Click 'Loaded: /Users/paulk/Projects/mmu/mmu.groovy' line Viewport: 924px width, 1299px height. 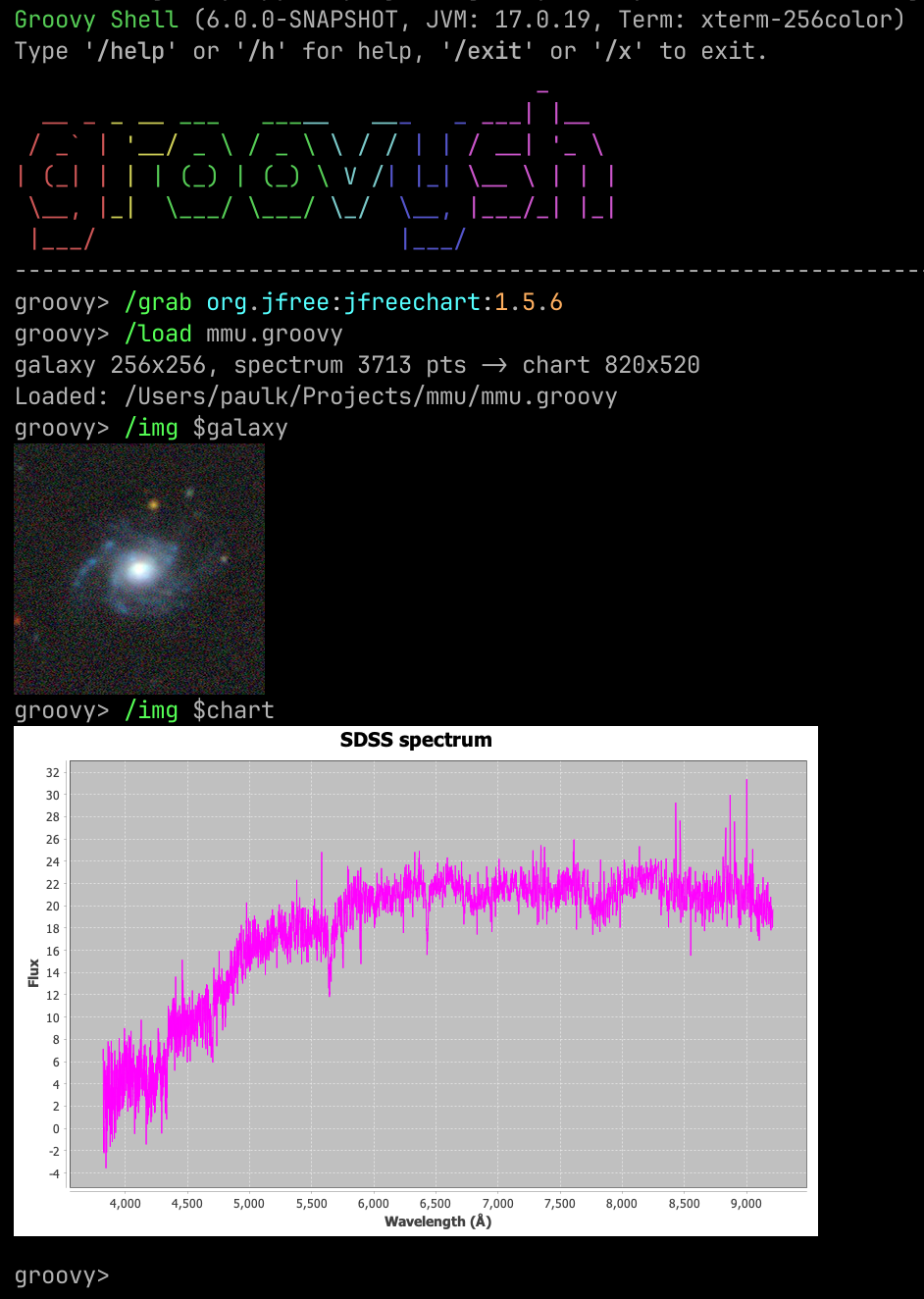tap(316, 396)
